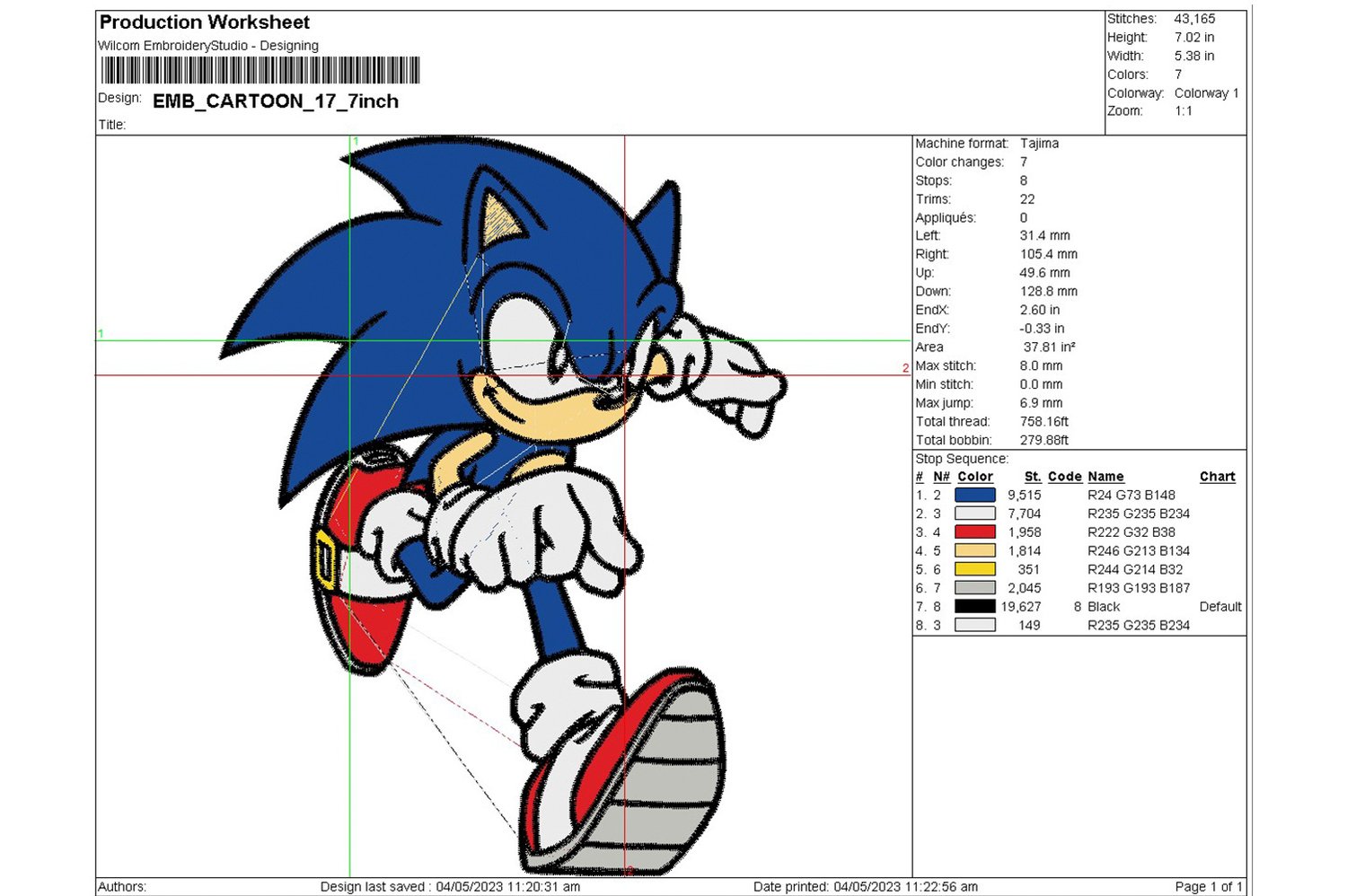The height and width of the screenshot is (896, 1347).
Task: Select the EndY value '-0.33 in'
Action: tap(1042, 329)
